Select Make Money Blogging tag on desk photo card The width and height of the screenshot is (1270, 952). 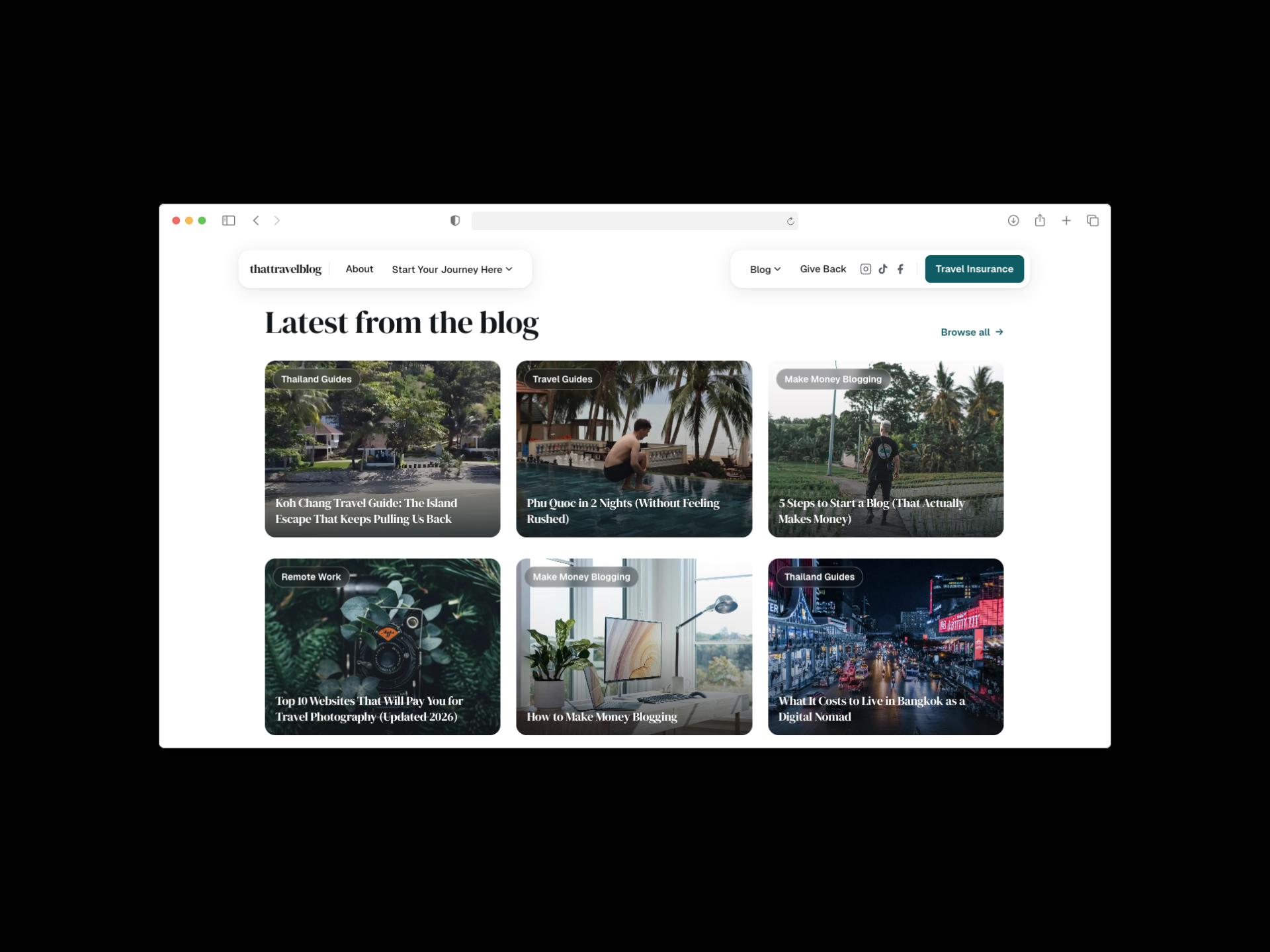(x=581, y=576)
